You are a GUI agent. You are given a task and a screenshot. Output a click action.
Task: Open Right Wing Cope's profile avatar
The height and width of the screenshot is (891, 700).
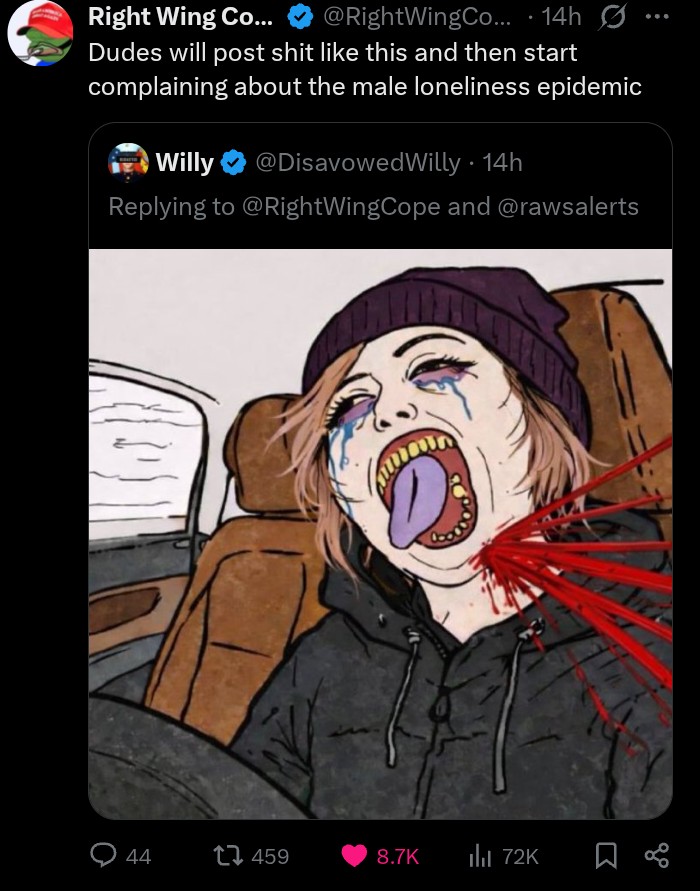point(41,33)
